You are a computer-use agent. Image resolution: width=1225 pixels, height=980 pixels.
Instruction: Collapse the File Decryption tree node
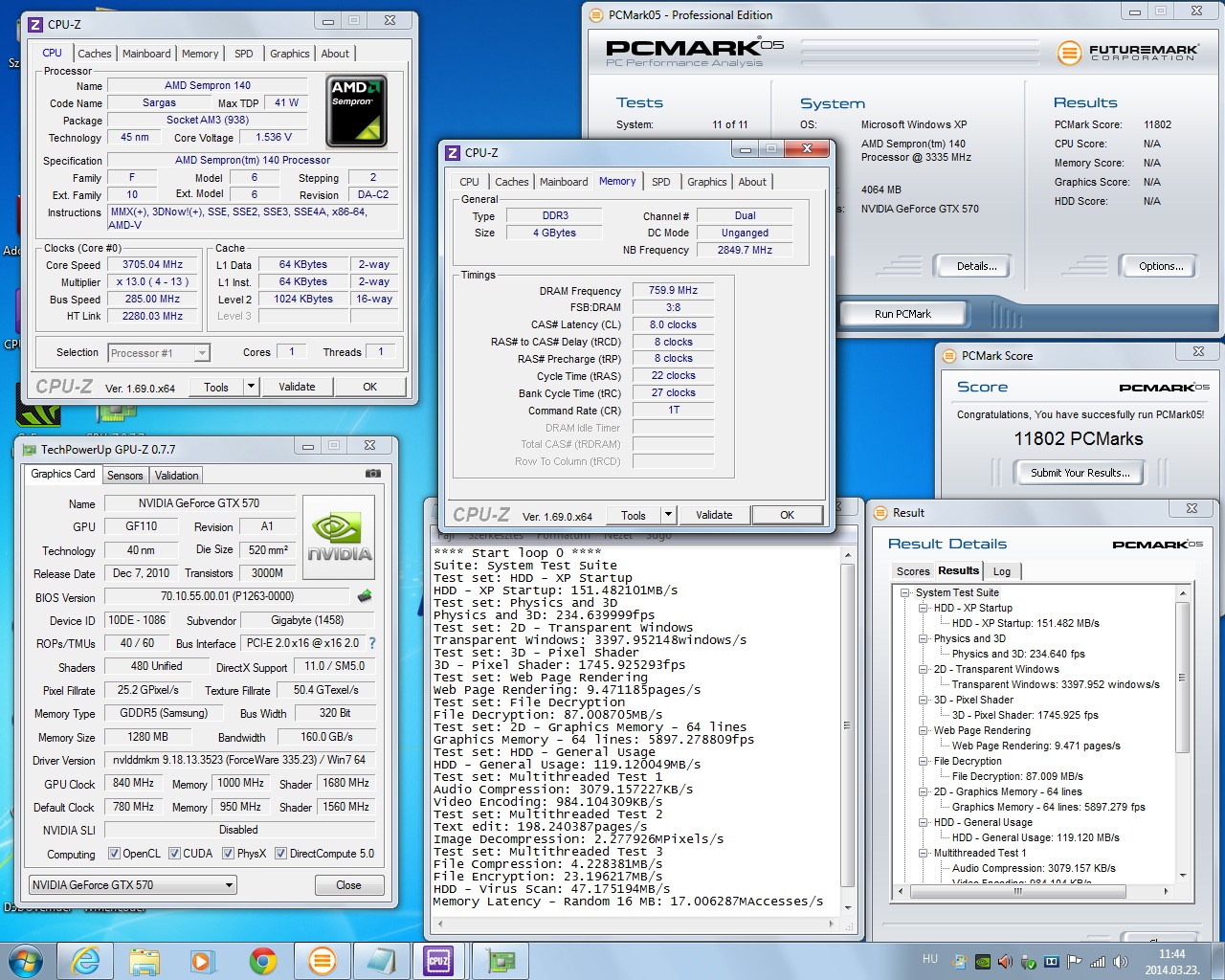coord(923,761)
